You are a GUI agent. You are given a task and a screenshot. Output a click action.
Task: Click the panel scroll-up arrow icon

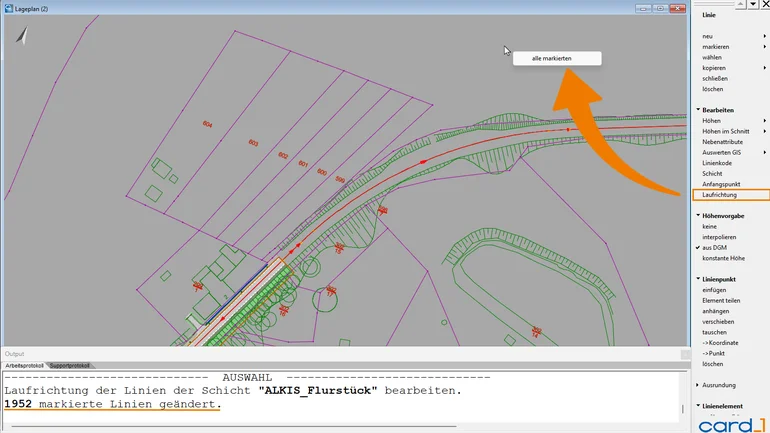click(738, 5)
